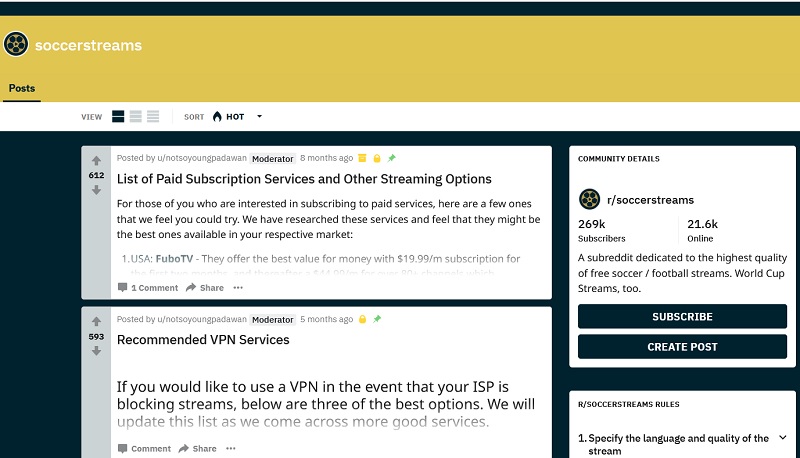This screenshot has width=800, height=458.
Task: Upvote the Recommended VPN Services post
Action: tap(96, 321)
